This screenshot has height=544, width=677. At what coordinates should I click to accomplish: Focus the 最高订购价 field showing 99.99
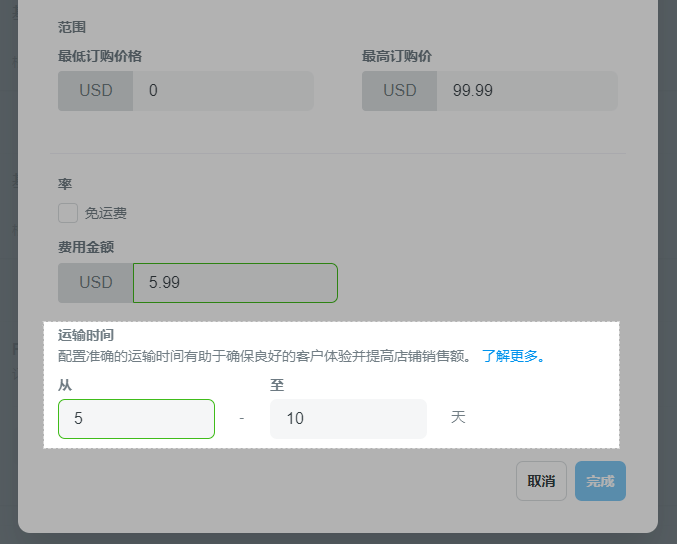coord(527,91)
